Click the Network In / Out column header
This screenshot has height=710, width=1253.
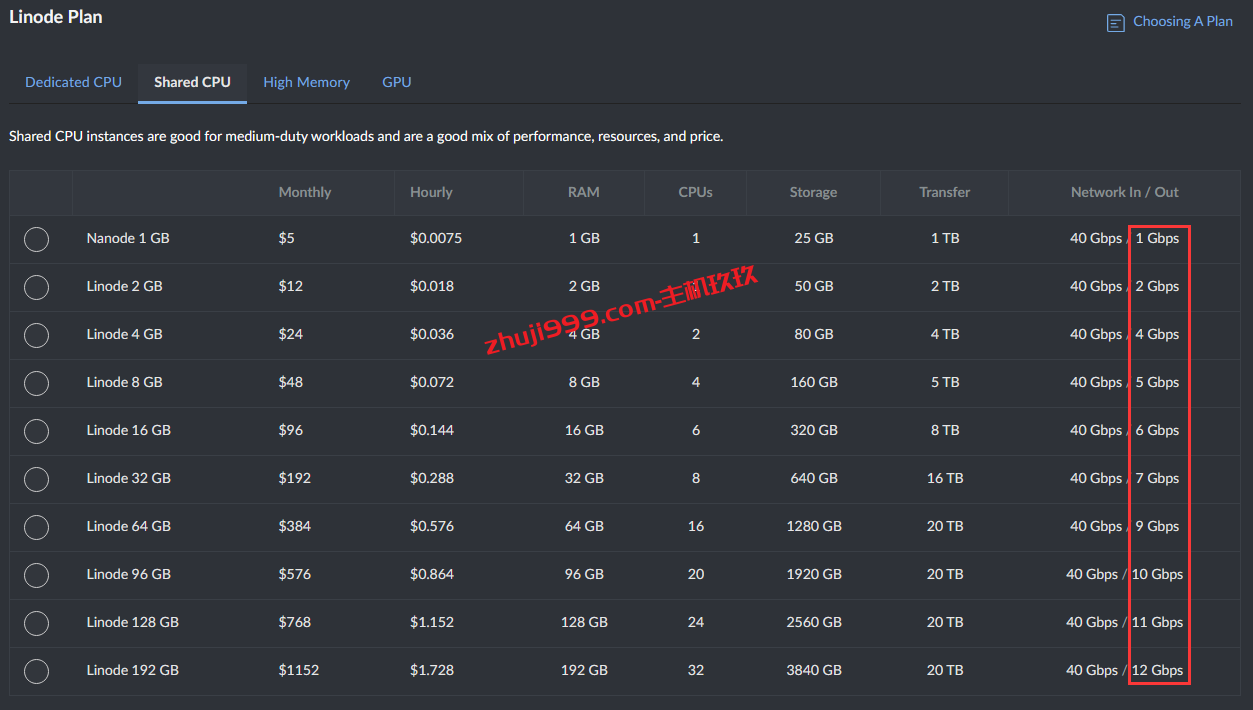pos(1125,192)
